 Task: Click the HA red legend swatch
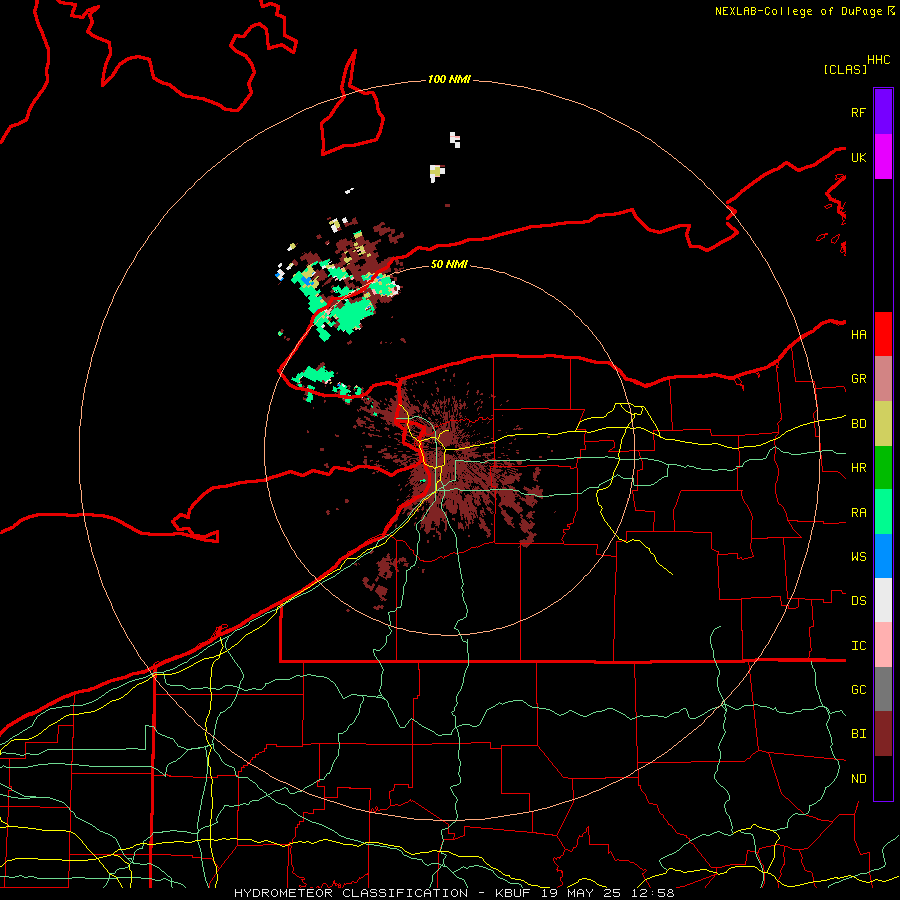point(883,334)
